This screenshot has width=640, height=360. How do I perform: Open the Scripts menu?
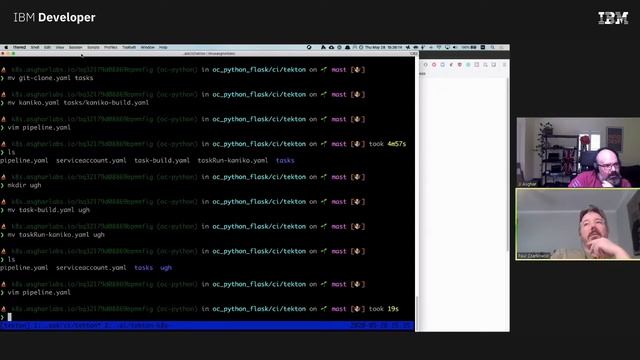tap(93, 47)
